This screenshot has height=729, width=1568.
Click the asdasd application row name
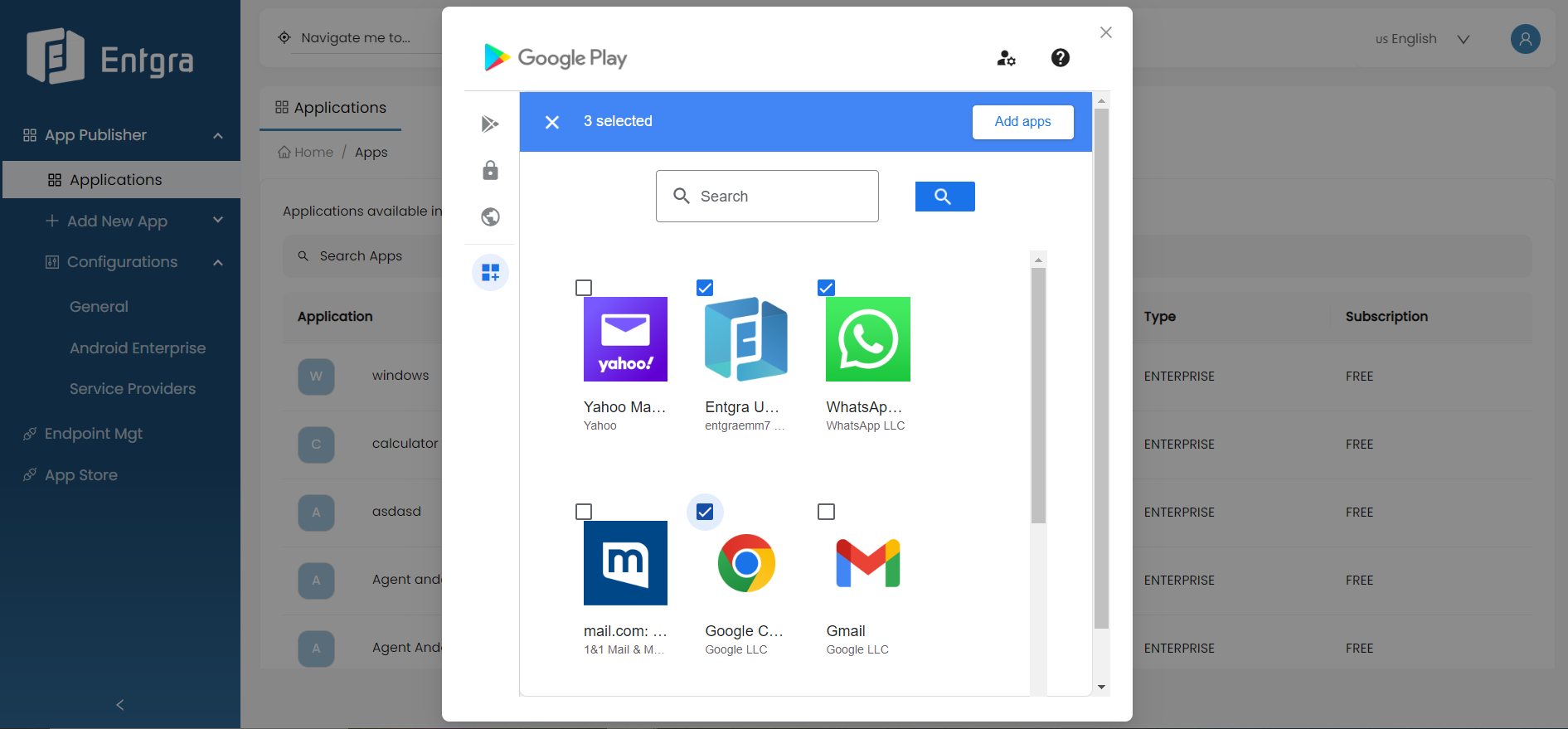pos(396,512)
